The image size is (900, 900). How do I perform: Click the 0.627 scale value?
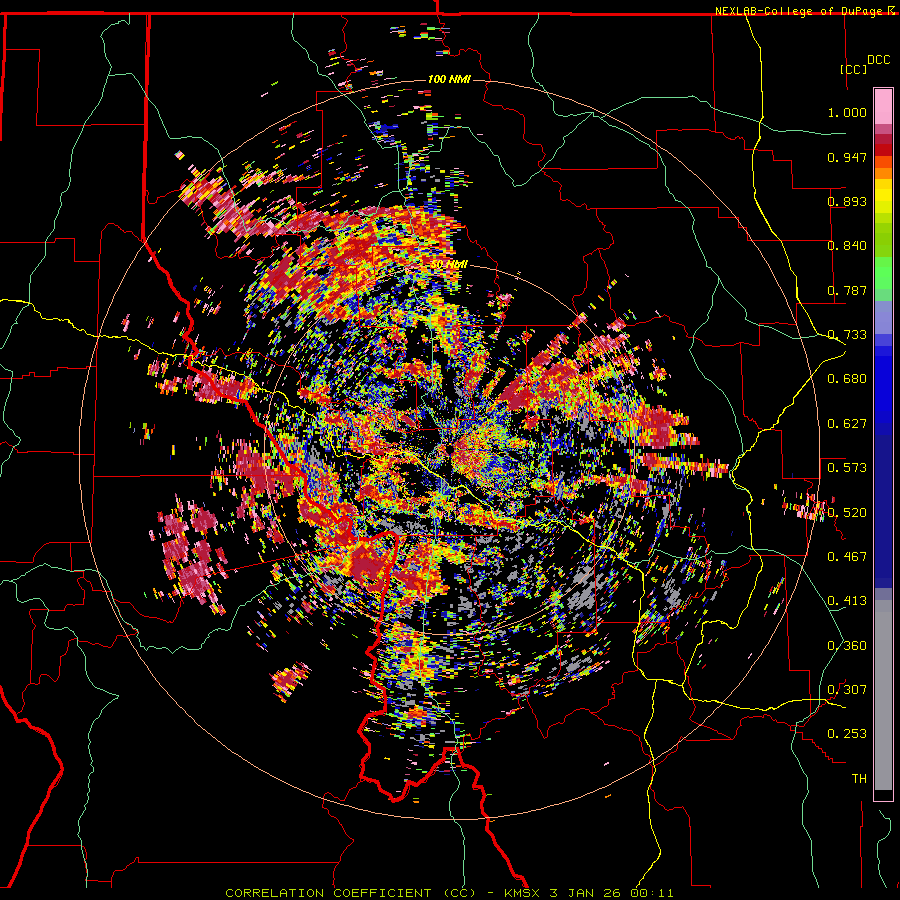[847, 424]
